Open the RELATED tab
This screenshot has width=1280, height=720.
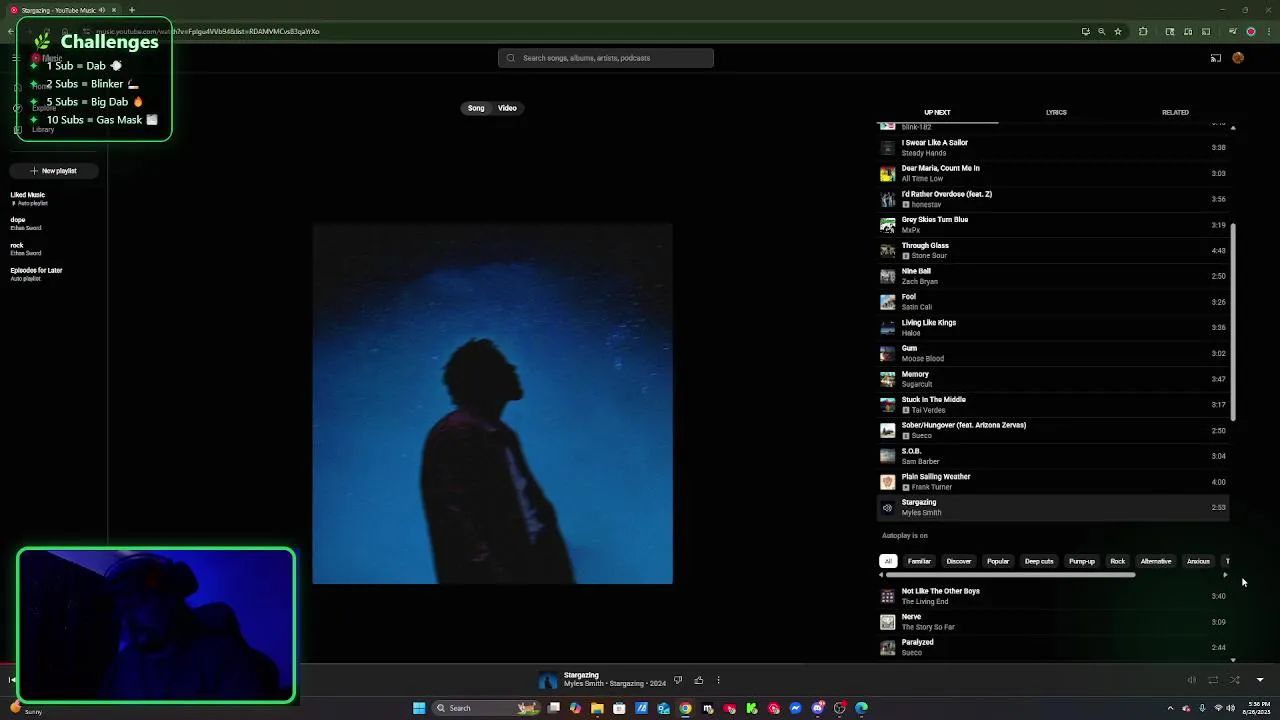pos(1175,112)
